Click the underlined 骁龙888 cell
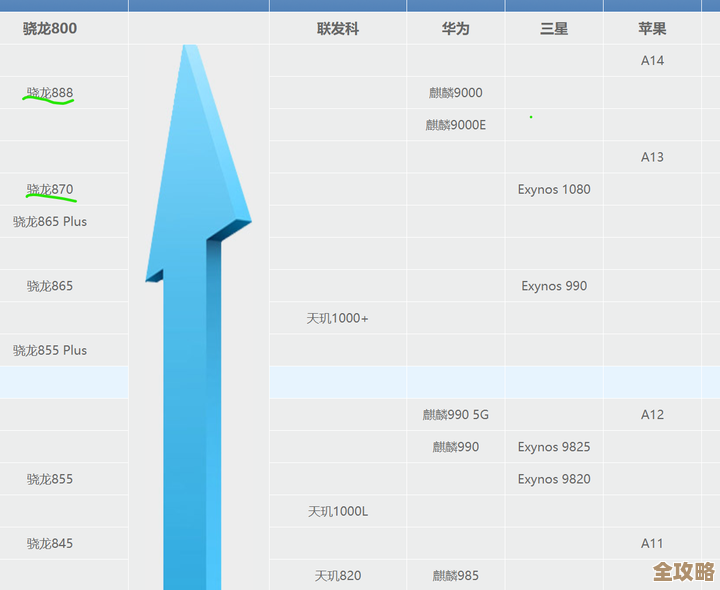Viewport: 720px width, 590px height. (x=50, y=93)
